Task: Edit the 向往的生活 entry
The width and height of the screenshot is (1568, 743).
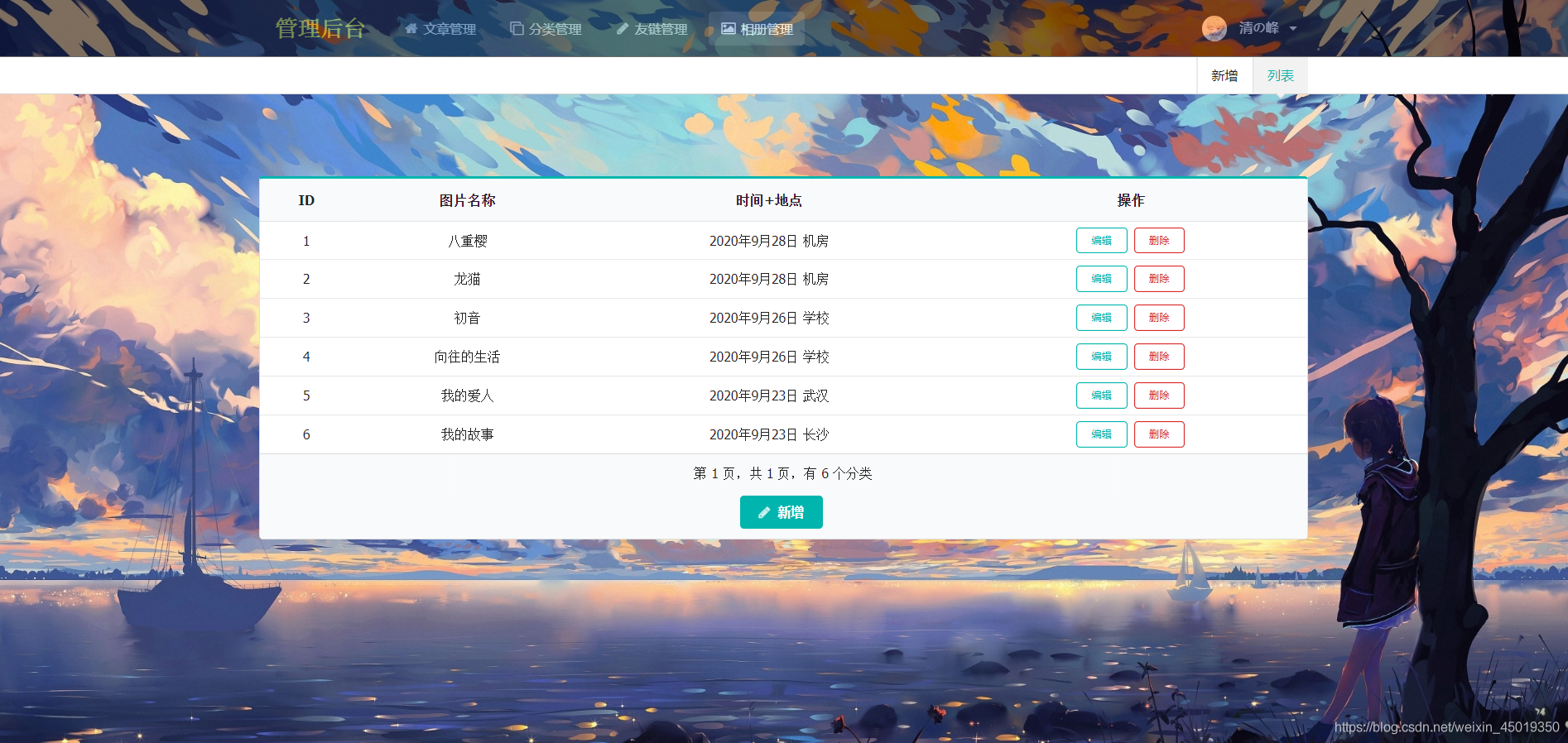Action: coord(1101,357)
